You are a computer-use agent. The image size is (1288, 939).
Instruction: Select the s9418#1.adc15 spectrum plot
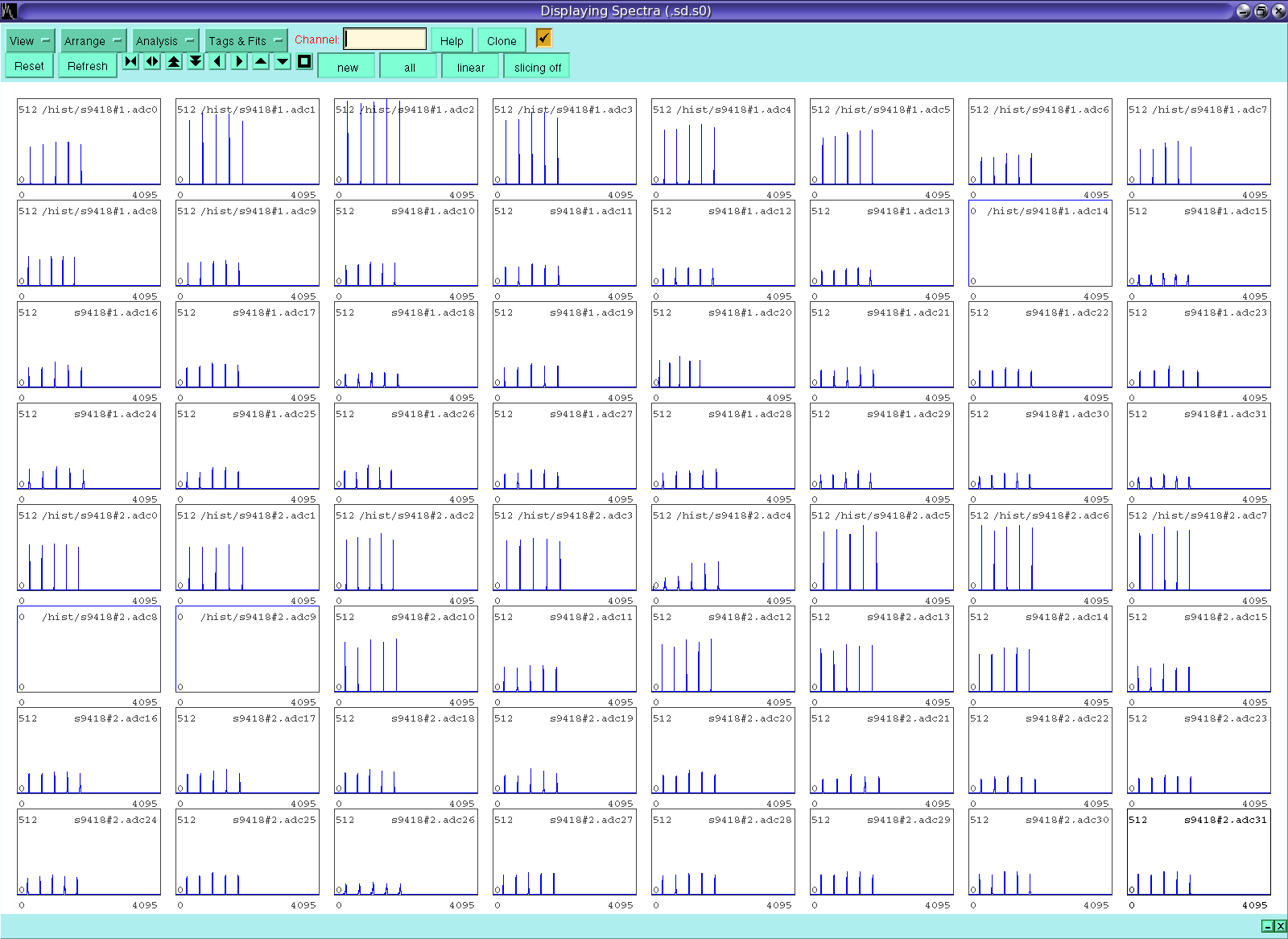click(x=1199, y=244)
